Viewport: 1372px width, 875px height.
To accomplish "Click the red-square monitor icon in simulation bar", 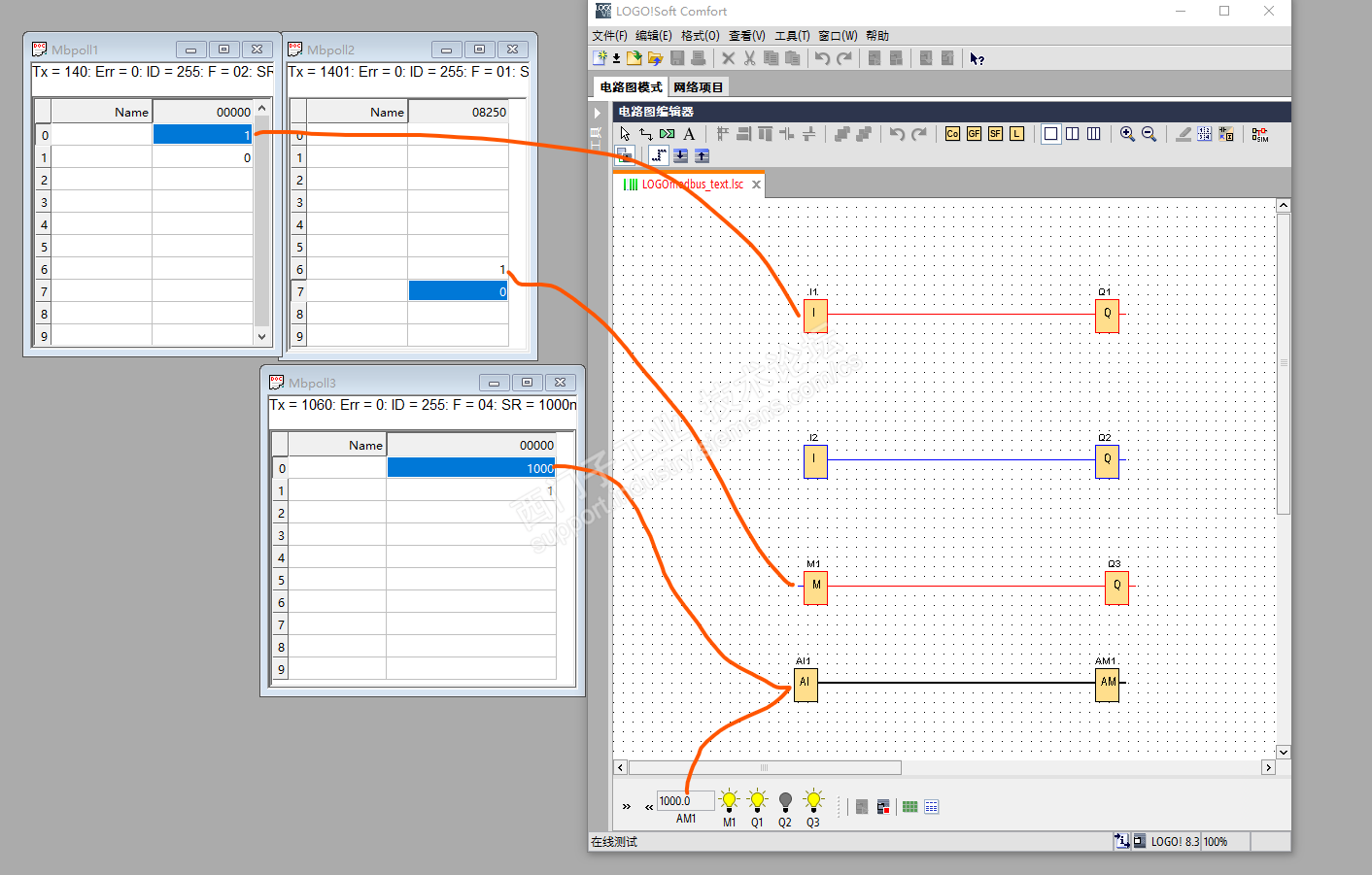I will (883, 807).
